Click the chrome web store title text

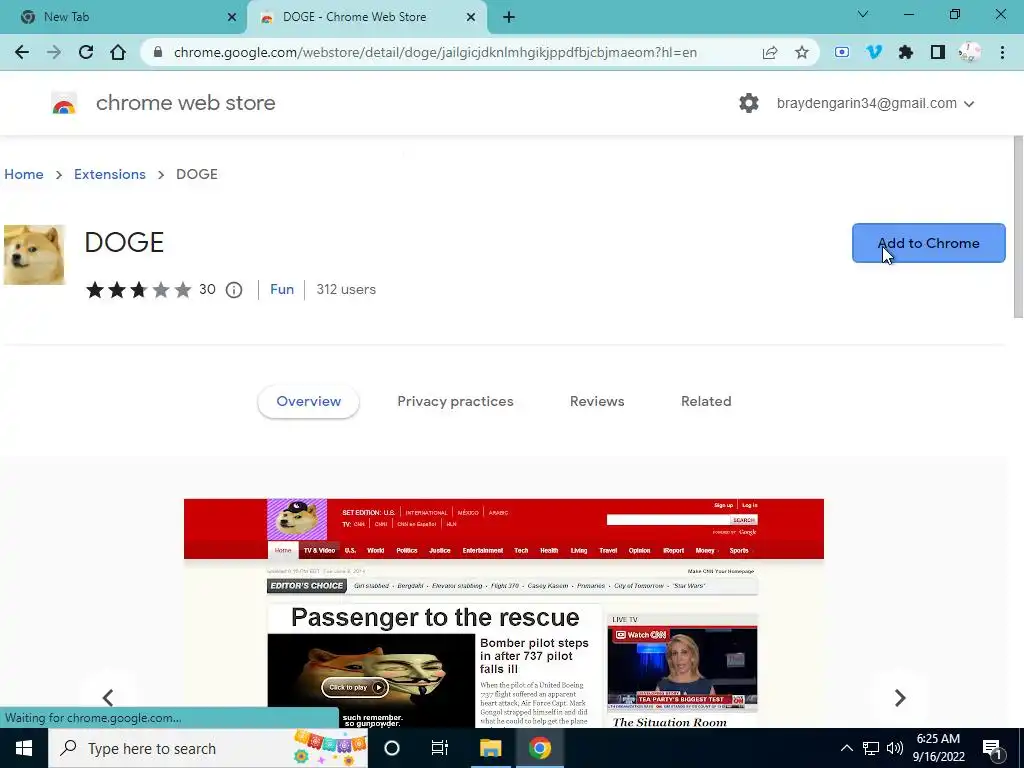click(185, 103)
